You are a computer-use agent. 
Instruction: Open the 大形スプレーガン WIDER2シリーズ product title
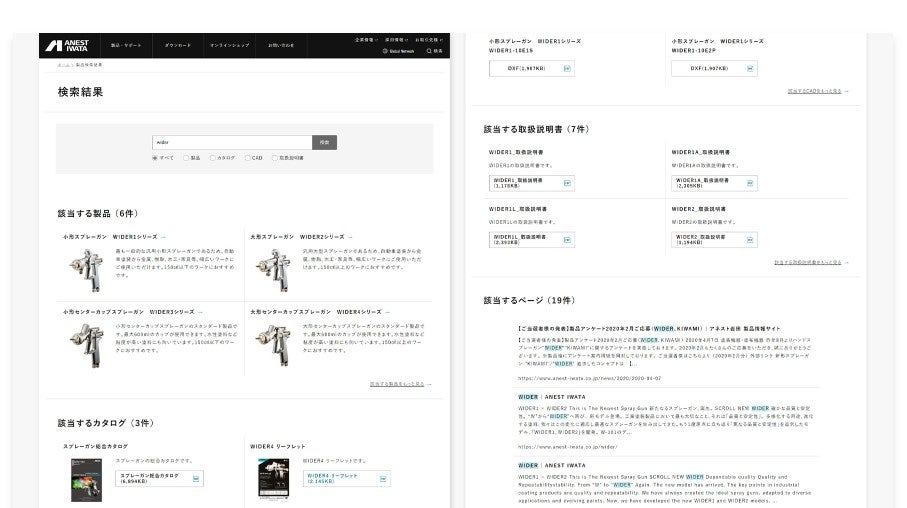[297, 237]
